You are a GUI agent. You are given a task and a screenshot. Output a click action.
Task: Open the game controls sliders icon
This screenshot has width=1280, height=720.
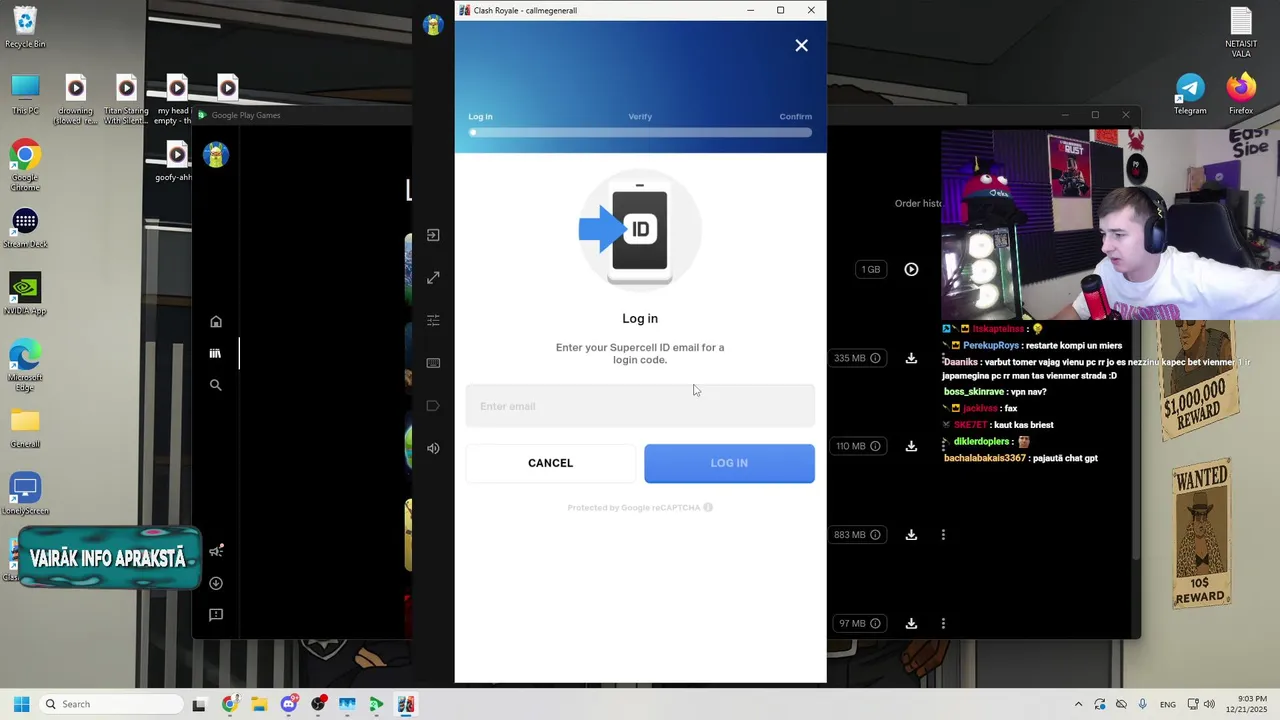tap(433, 320)
